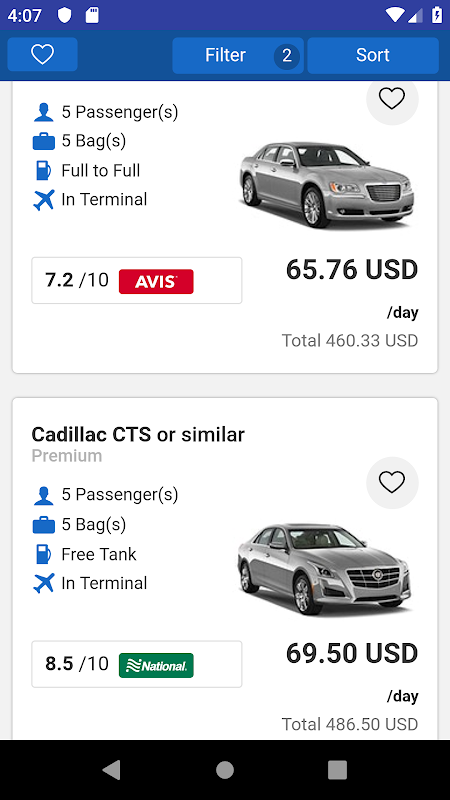Tap the fuel pump icon beside Full to Full
The width and height of the screenshot is (450, 800).
(43, 170)
